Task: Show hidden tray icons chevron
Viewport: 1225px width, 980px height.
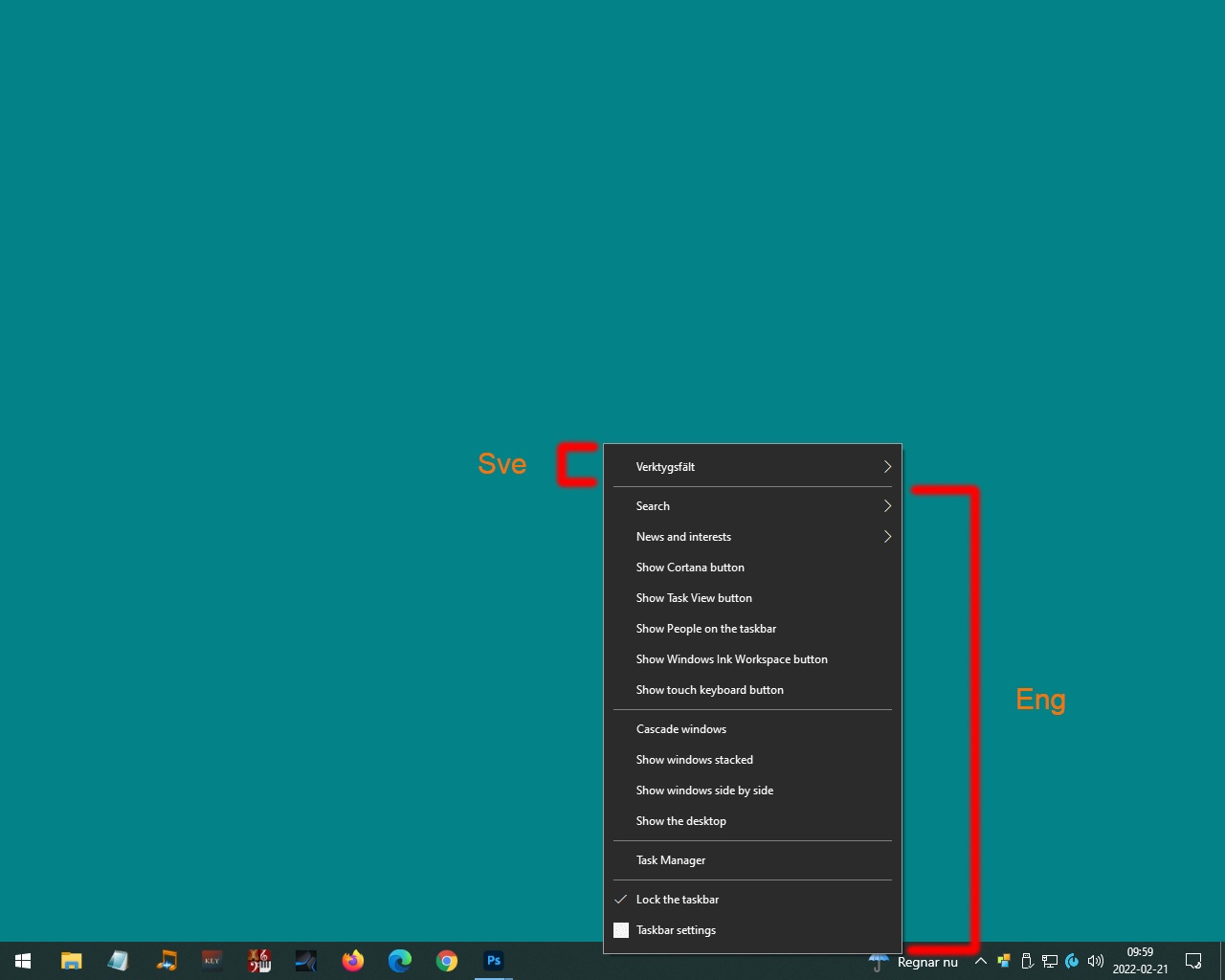Action: [x=980, y=961]
